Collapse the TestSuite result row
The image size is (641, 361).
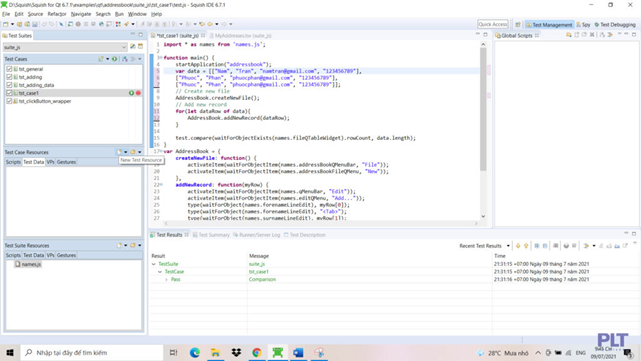154,264
